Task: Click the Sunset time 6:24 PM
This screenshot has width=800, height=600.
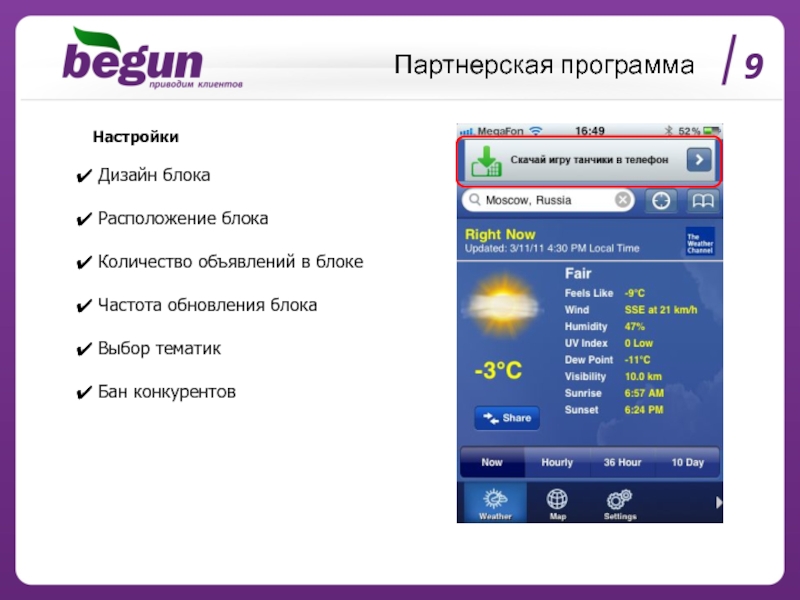Action: [x=644, y=410]
